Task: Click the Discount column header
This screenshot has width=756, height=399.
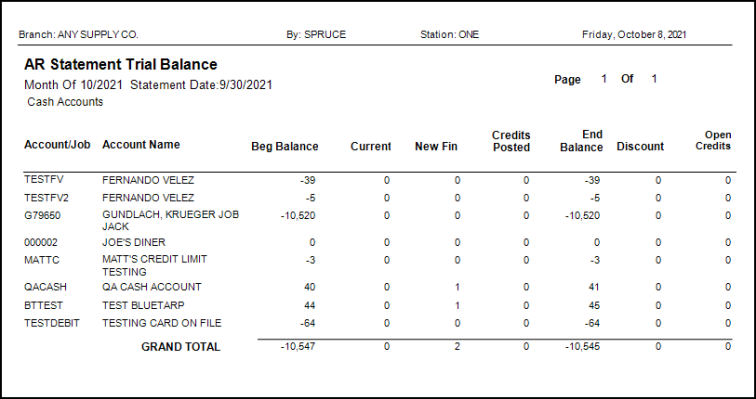Action: pyautogui.click(x=640, y=146)
